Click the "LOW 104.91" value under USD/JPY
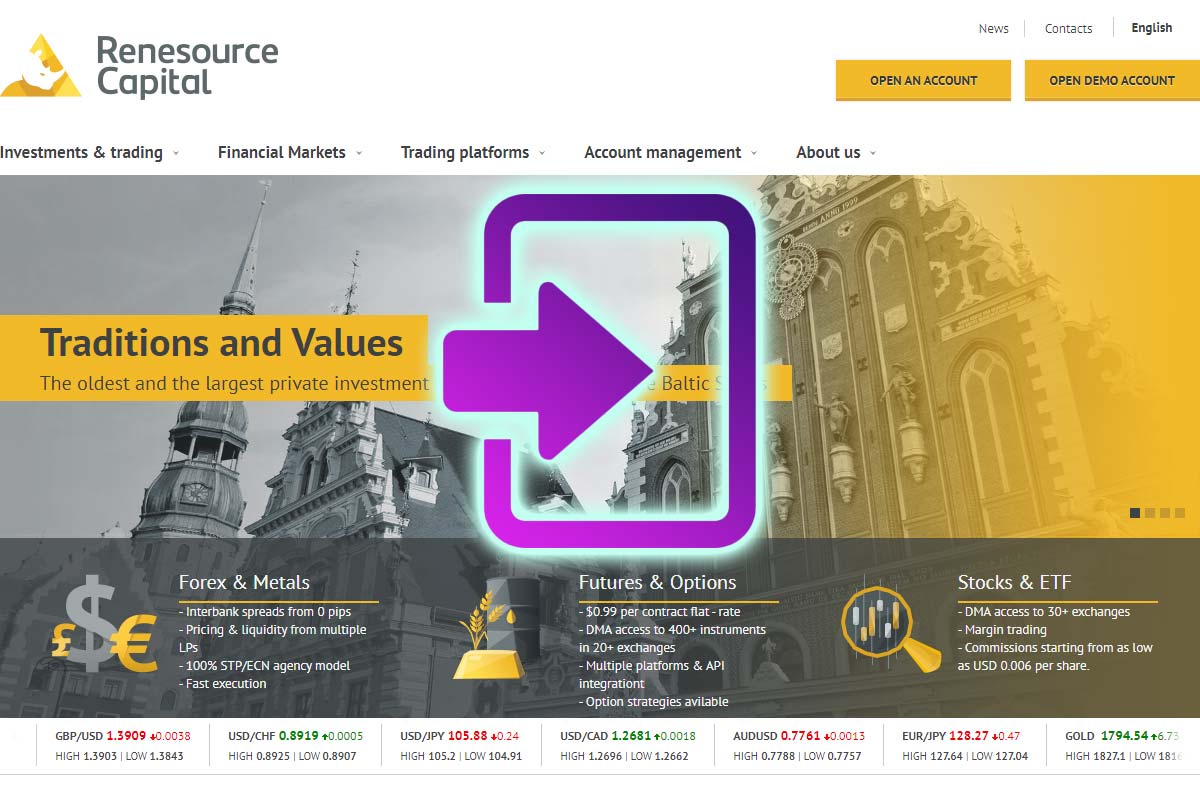1200x800 pixels. pos(493,756)
